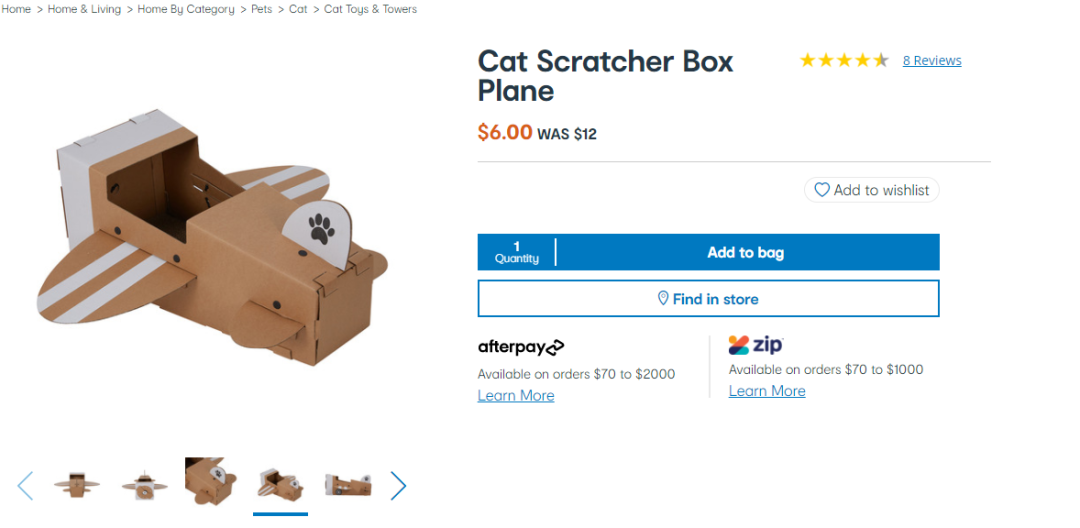Open the 8 Reviews link
The image size is (1080, 528).
(932, 61)
